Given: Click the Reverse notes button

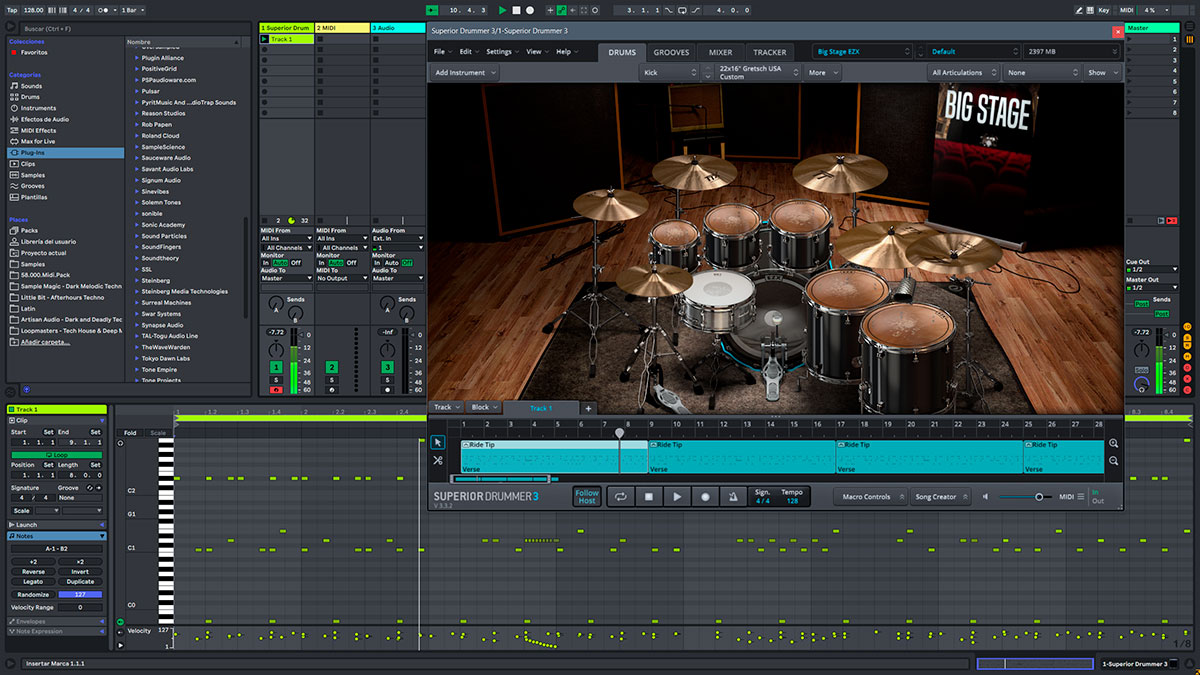Looking at the screenshot, I should coord(33,572).
